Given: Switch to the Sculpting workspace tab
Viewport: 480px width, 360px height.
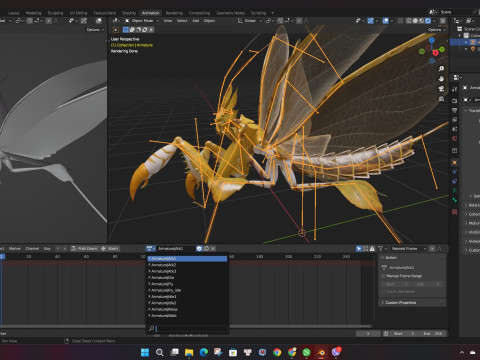Looking at the screenshot, I should pos(55,13).
